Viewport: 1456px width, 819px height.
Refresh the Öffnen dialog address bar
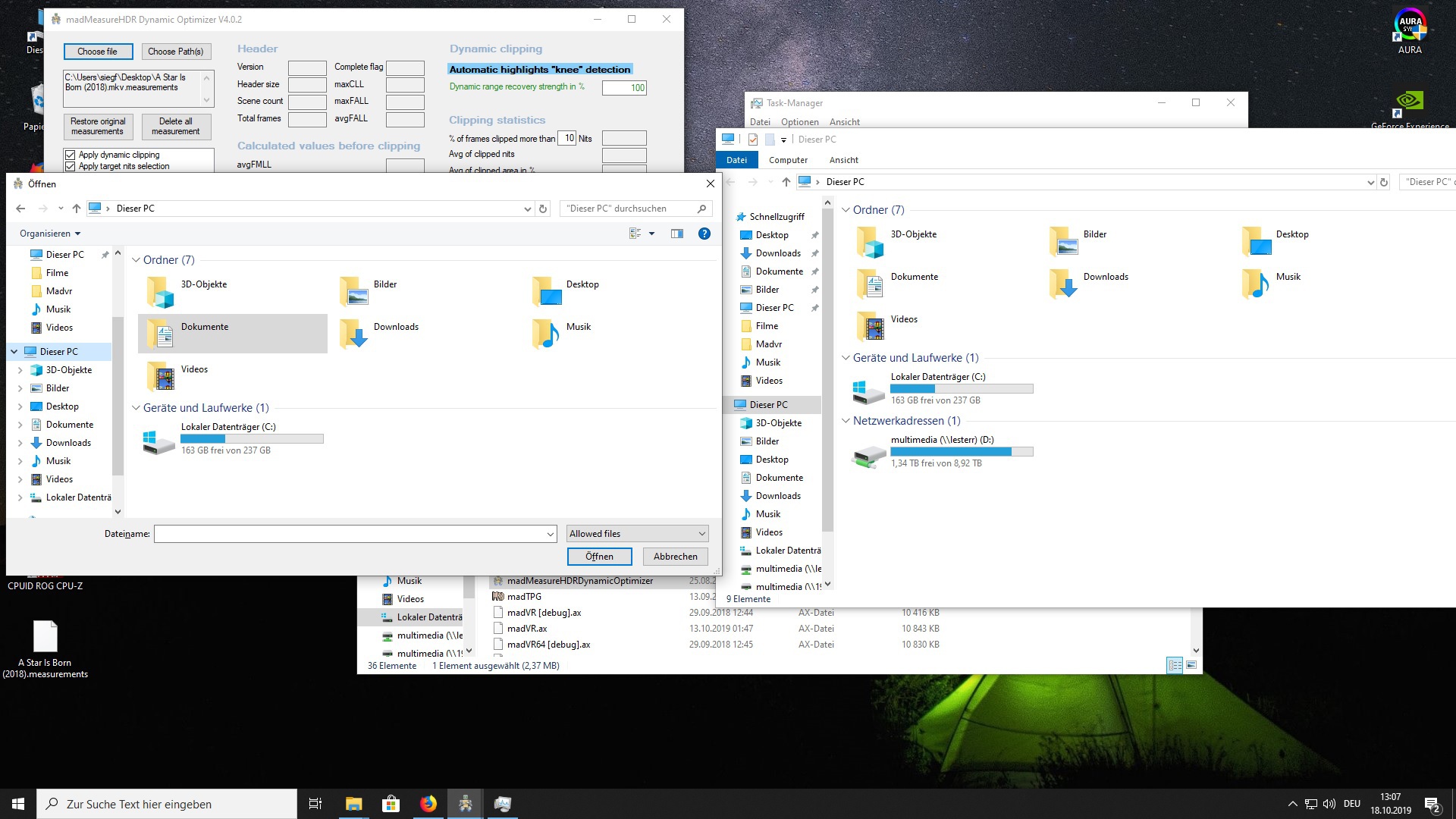543,209
